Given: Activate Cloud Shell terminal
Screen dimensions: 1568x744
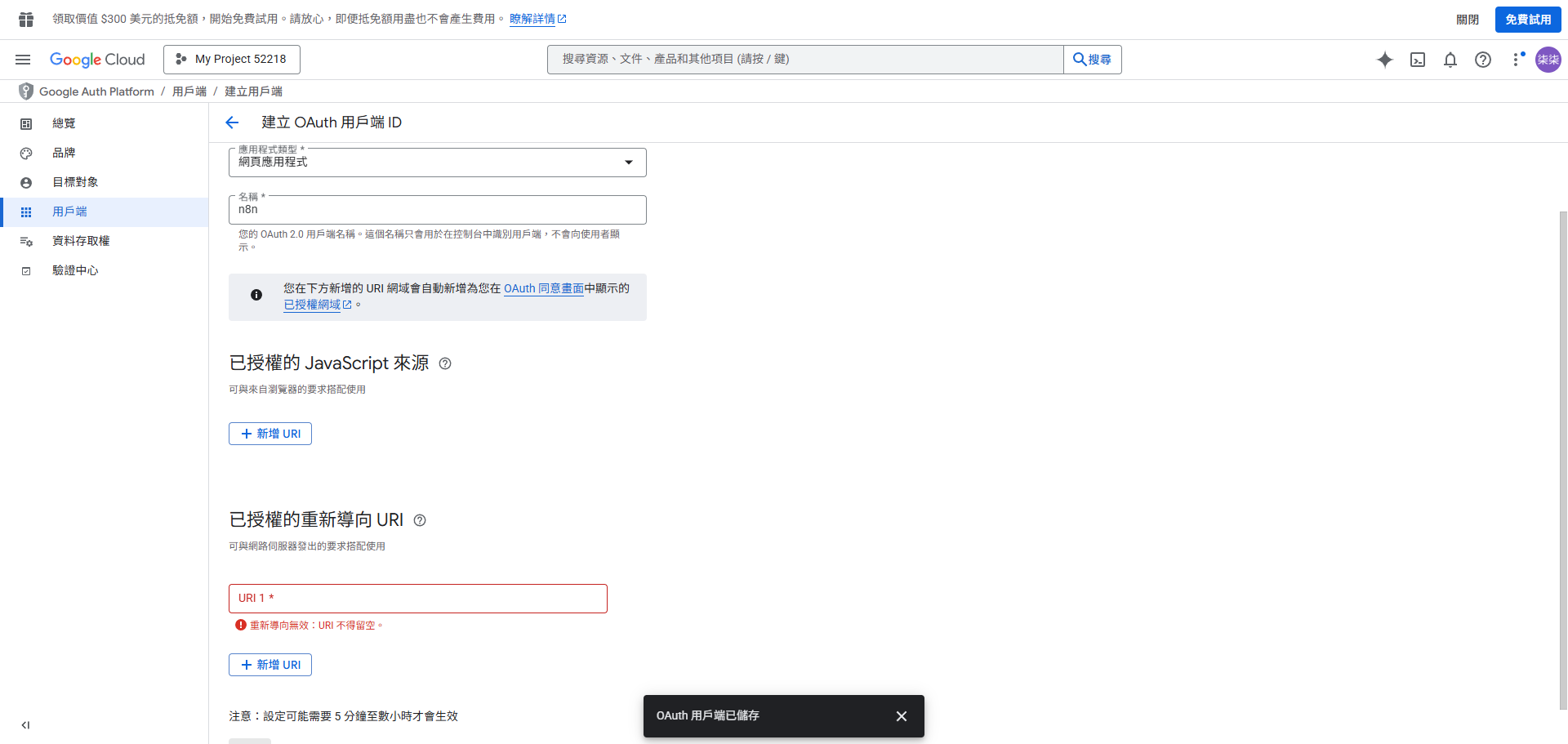Looking at the screenshot, I should (1418, 60).
